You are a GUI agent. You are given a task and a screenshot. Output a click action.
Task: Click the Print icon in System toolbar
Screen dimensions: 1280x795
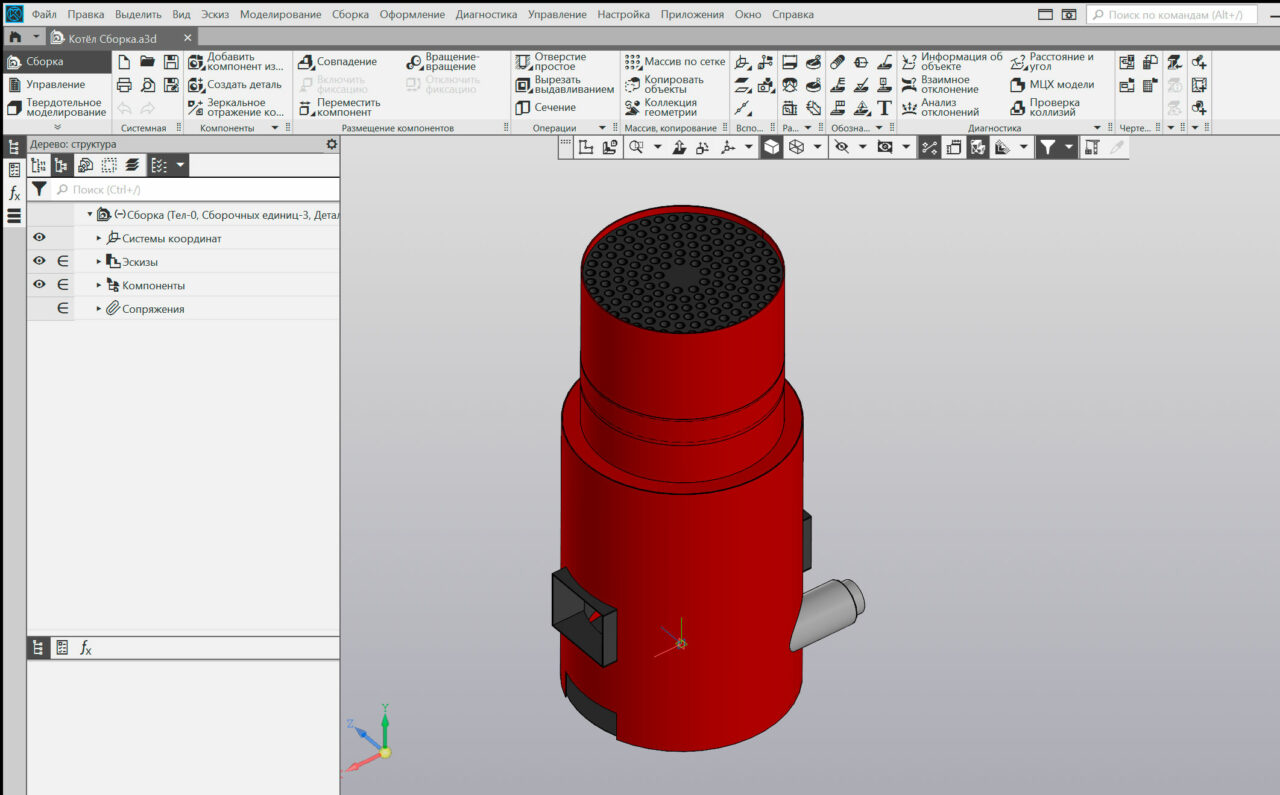(x=124, y=85)
